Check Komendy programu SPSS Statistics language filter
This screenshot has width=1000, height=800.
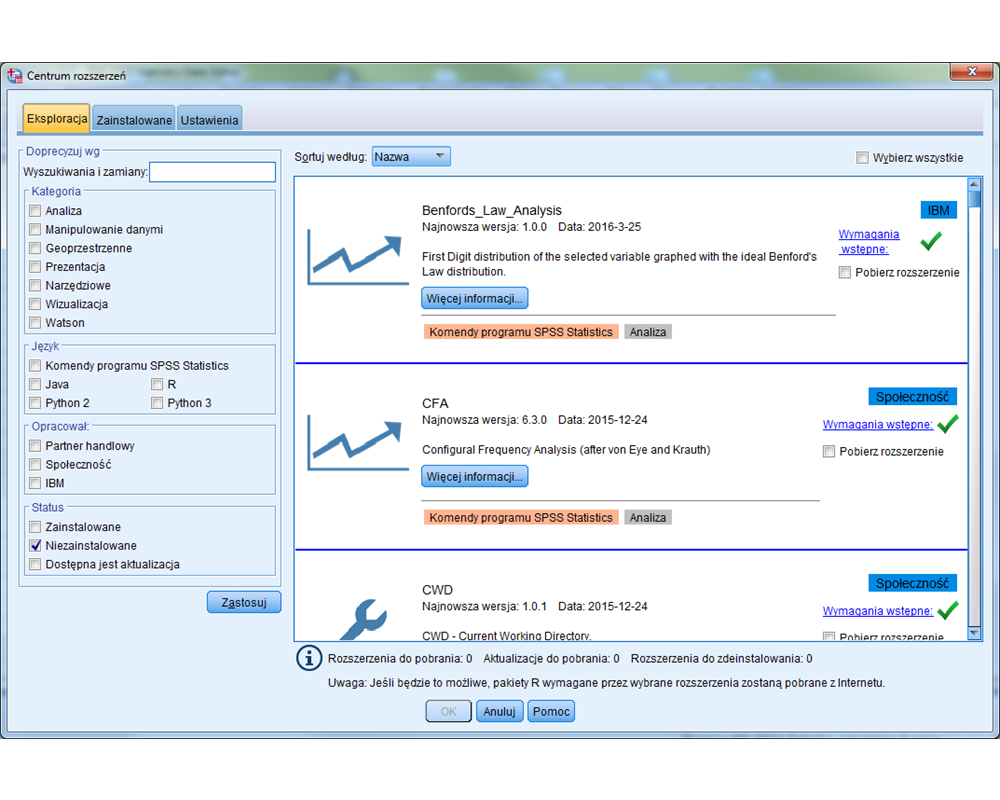tap(35, 366)
